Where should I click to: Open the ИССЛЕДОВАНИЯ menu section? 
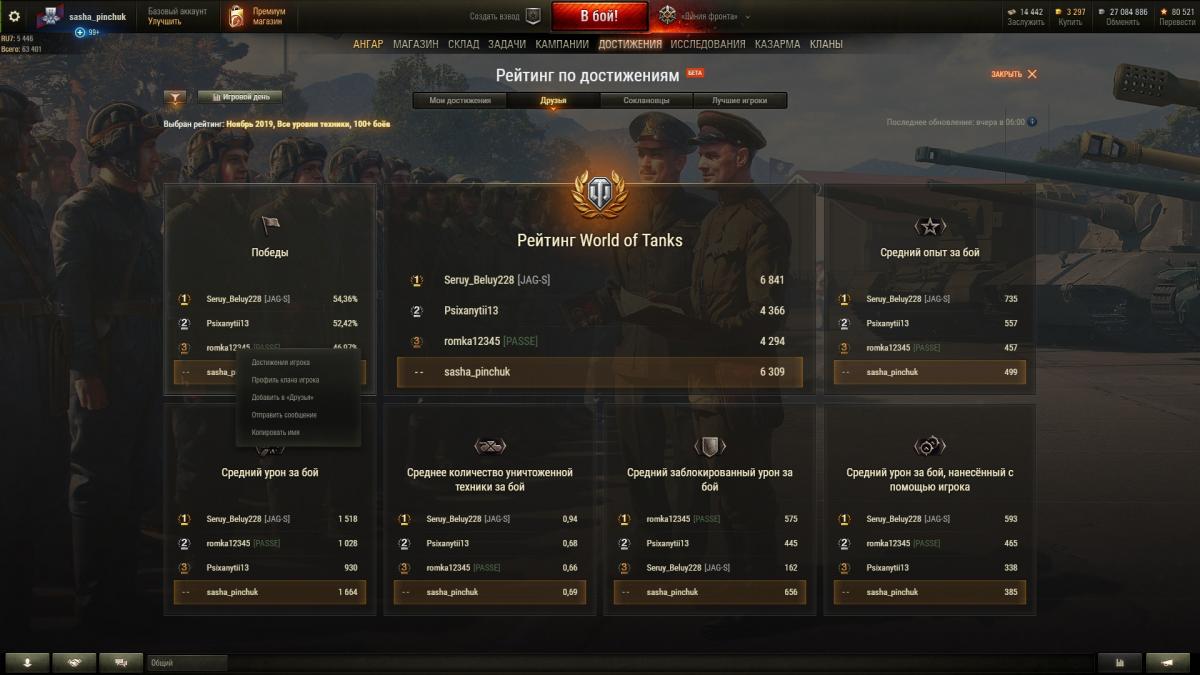(x=708, y=44)
